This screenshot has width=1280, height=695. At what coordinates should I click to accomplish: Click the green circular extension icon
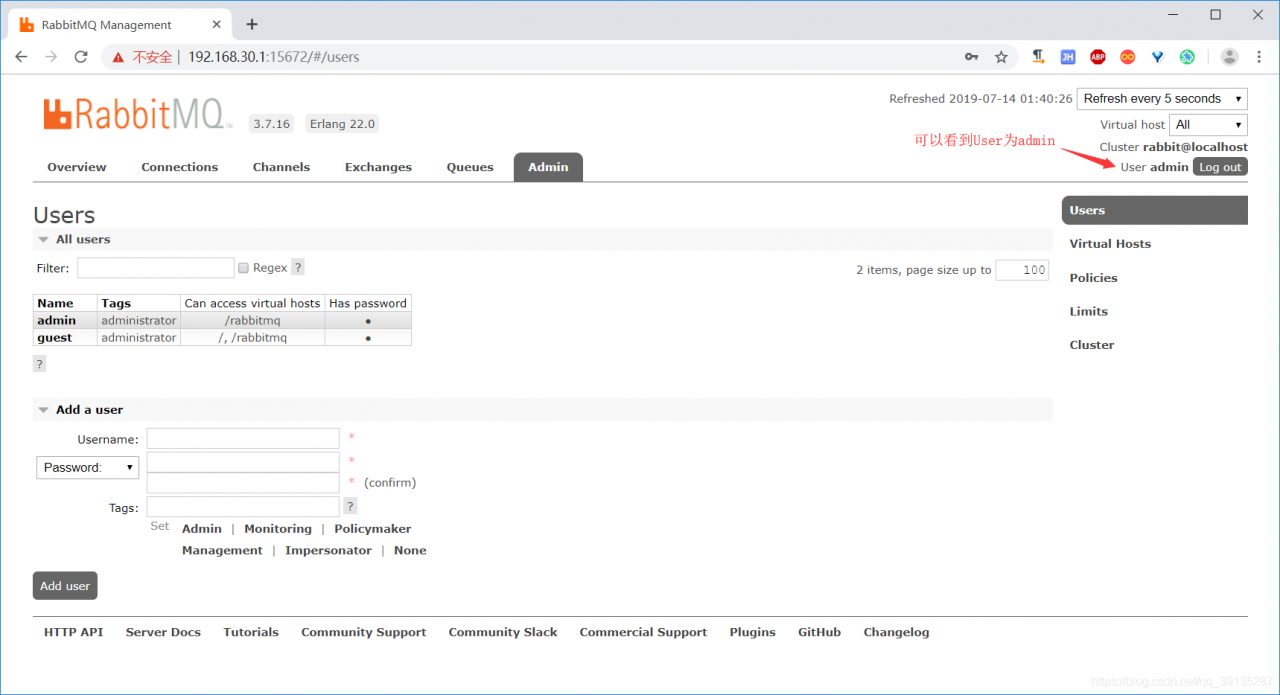pos(1187,57)
